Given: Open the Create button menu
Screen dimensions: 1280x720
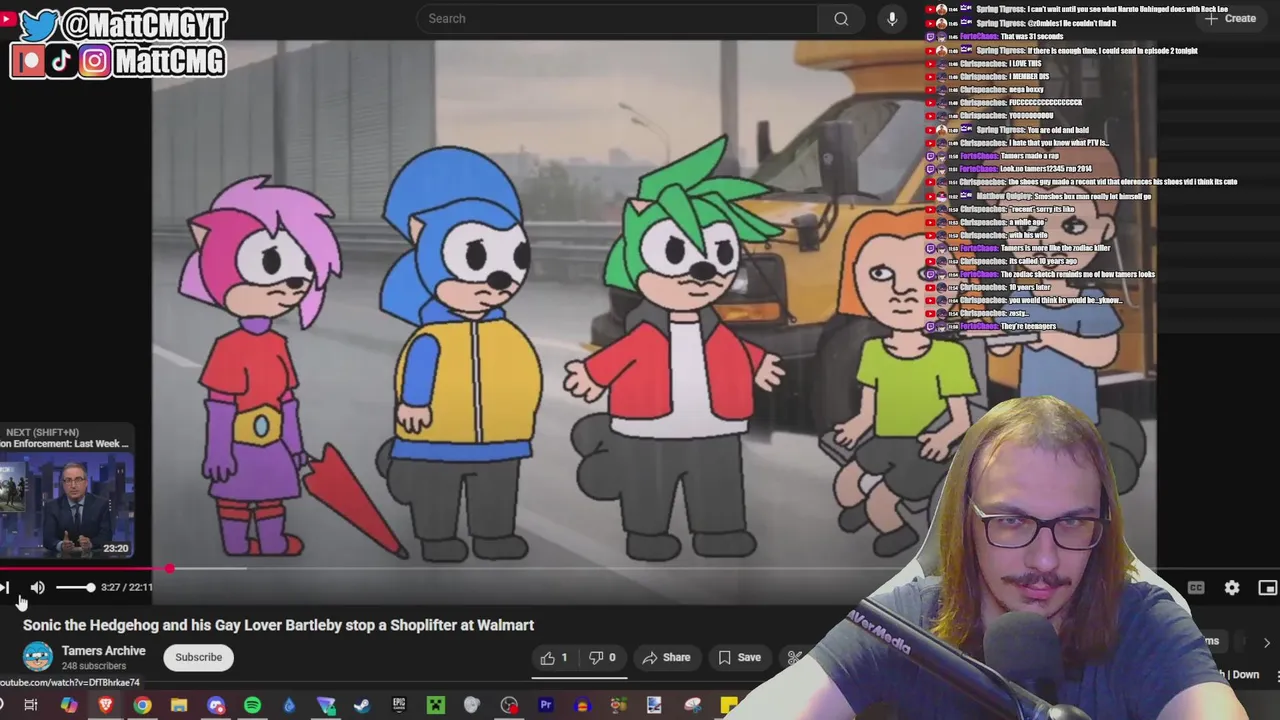Looking at the screenshot, I should tap(1230, 18).
